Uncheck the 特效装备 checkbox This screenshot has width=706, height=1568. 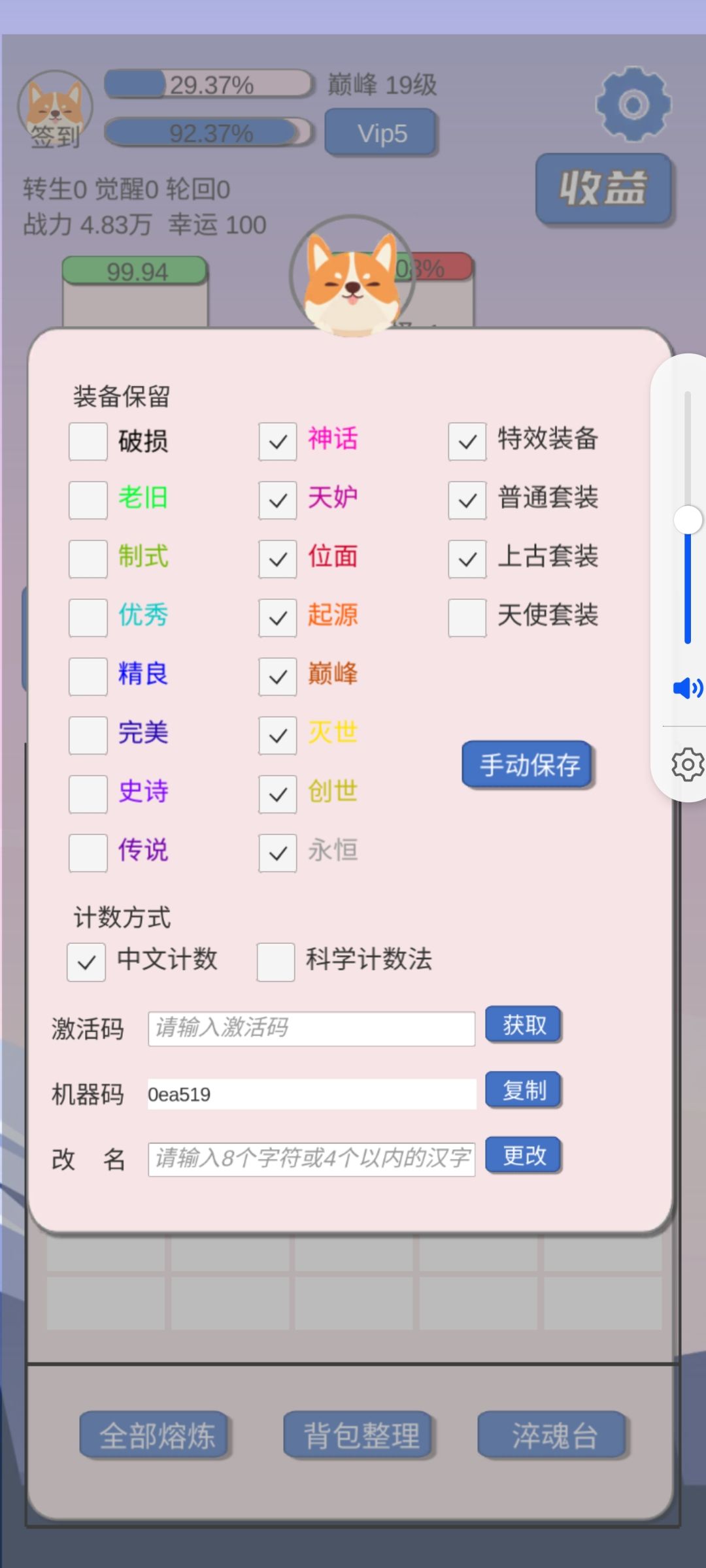coord(467,441)
